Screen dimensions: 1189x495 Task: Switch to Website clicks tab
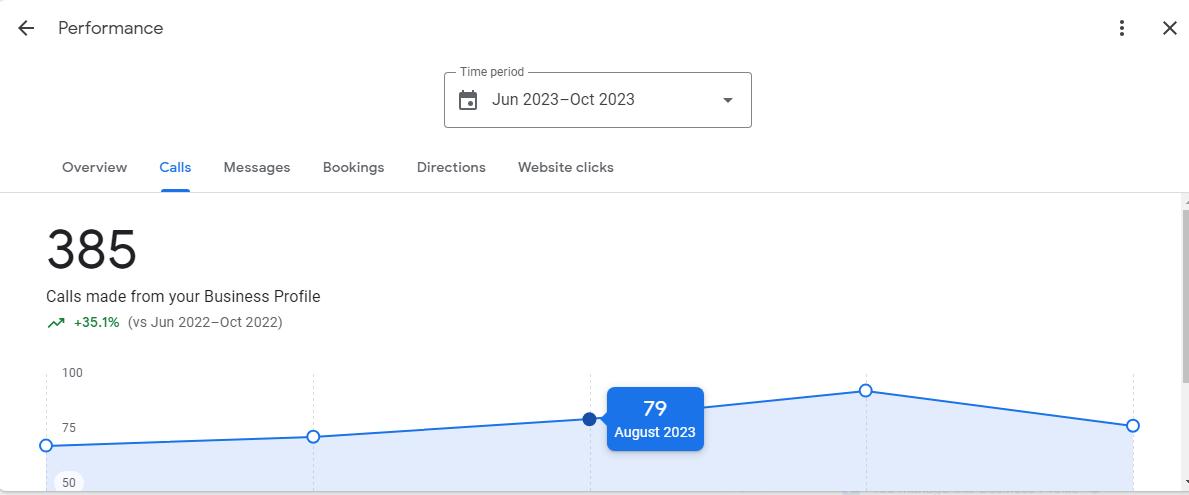point(566,168)
